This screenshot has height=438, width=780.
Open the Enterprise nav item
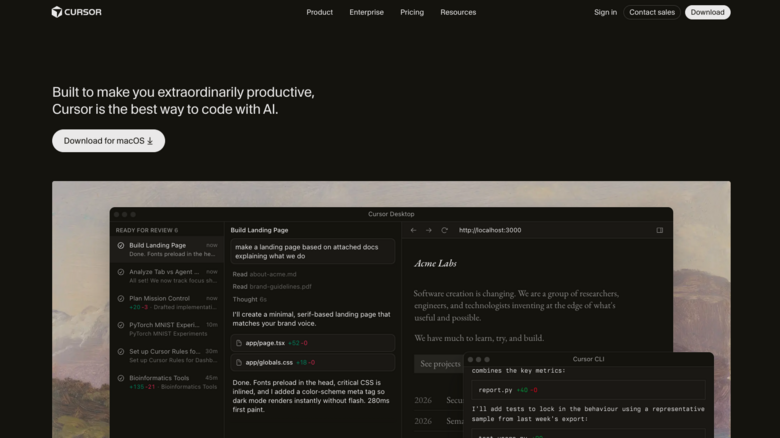point(366,12)
